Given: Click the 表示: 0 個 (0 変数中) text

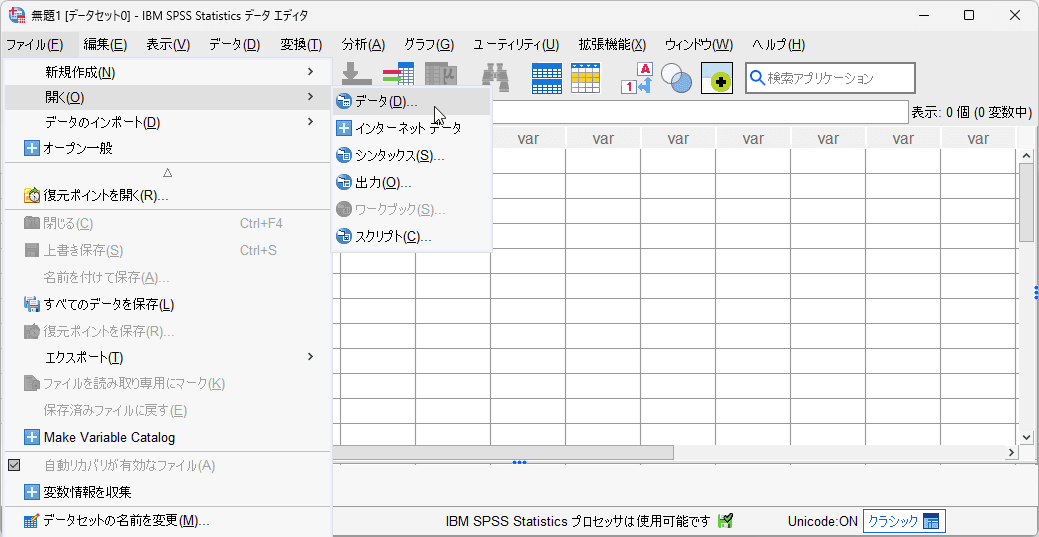Looking at the screenshot, I should (x=972, y=112).
